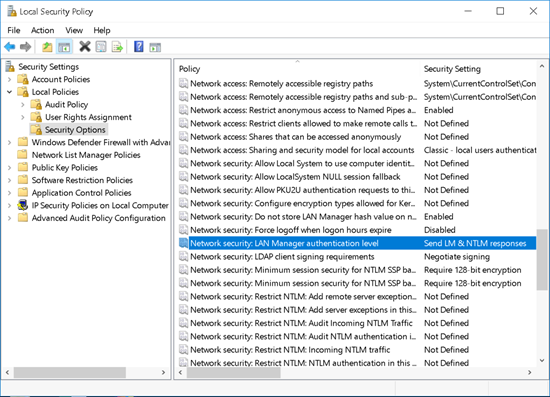Click the Up one level folder icon
Image resolution: width=550 pixels, height=397 pixels.
[47, 47]
